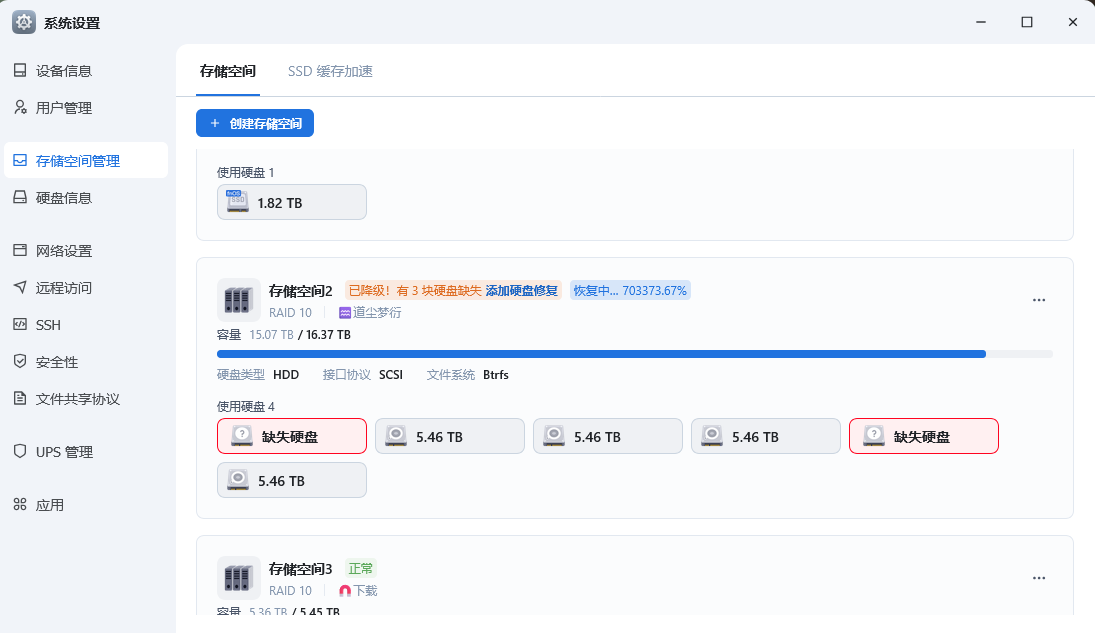Select the first 缺失硬盘 slot in 存储空间2
The image size is (1095, 633).
coord(292,436)
